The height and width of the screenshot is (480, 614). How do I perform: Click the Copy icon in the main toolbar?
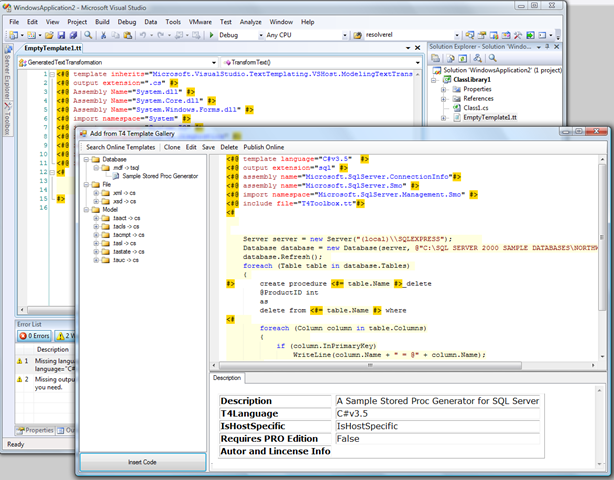click(x=116, y=35)
